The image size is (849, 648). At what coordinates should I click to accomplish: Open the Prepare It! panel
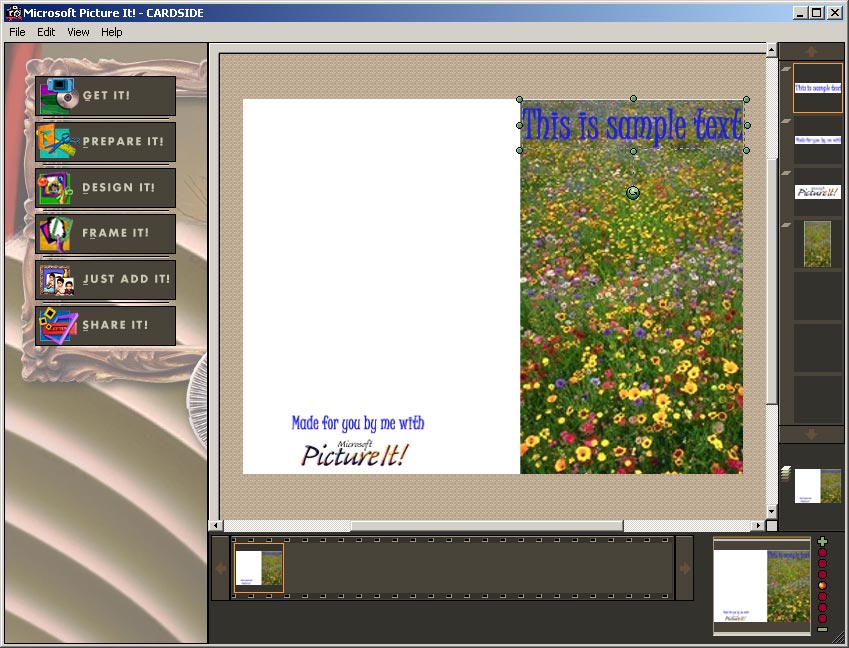point(106,142)
